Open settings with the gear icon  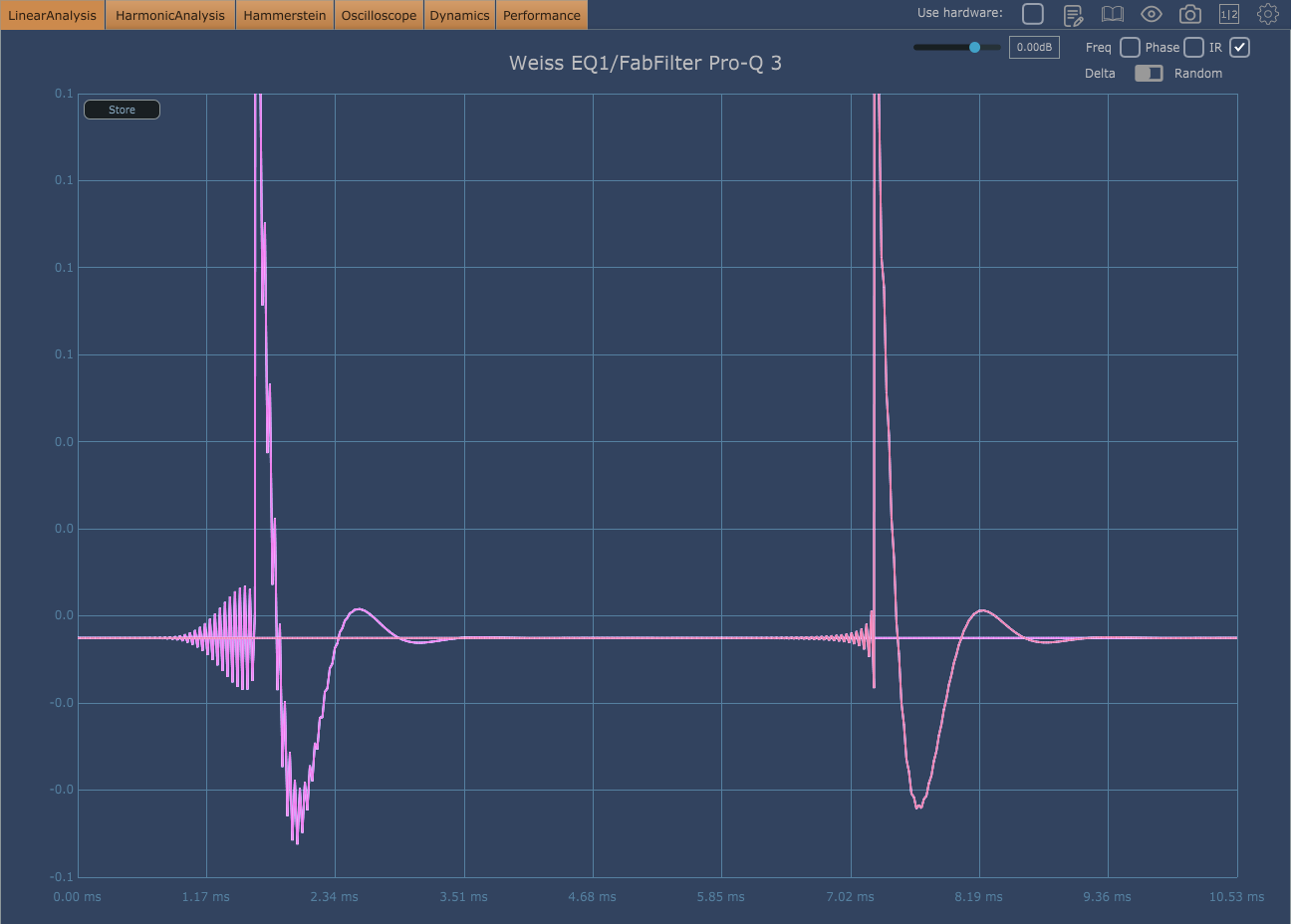click(x=1268, y=14)
